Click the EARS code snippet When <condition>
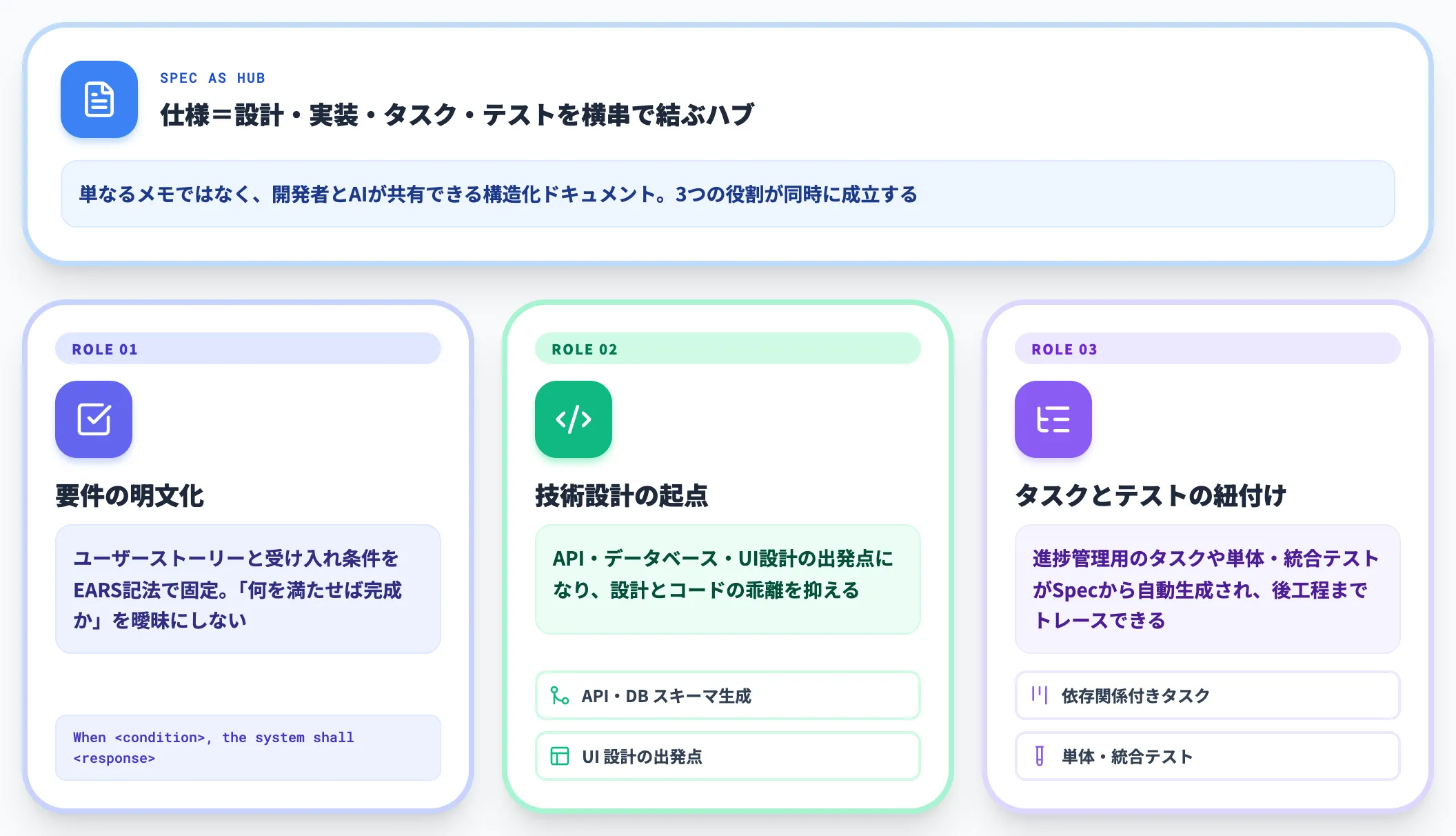The height and width of the screenshot is (836, 1456). (248, 748)
